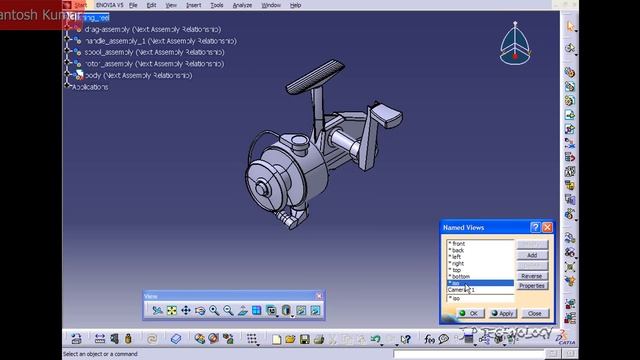Click the Swap Visible Space icon
This screenshot has height=360, width=640.
point(315,311)
